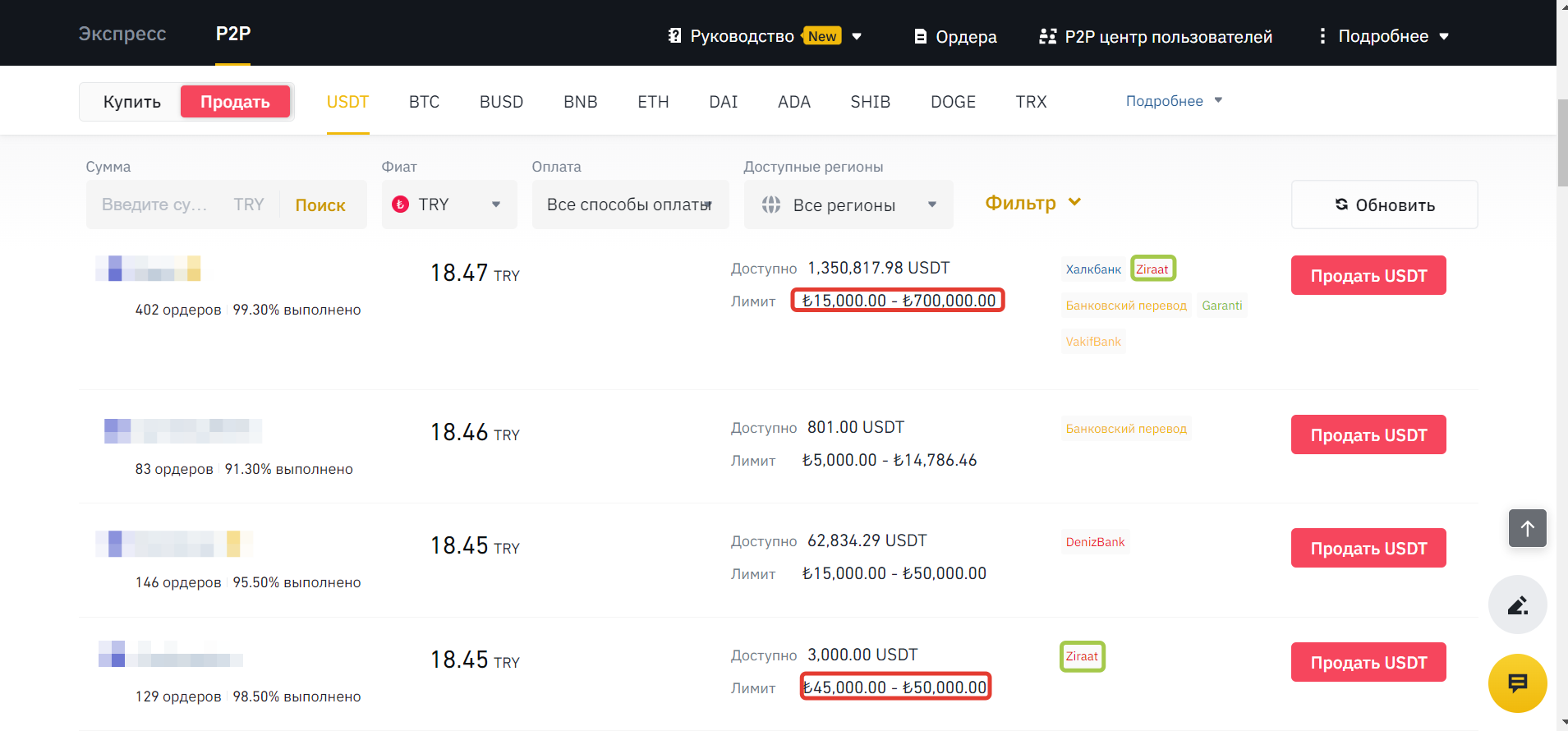Expand the payment methods dropdown

click(x=630, y=205)
